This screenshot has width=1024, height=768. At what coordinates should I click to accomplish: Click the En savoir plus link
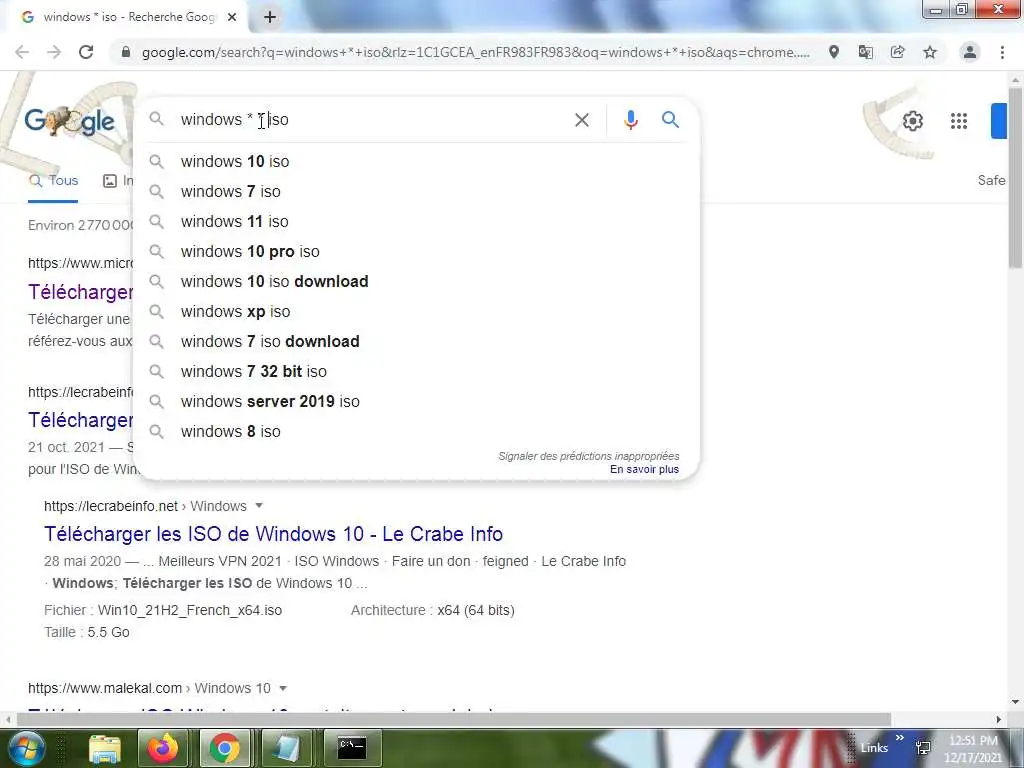pos(645,470)
